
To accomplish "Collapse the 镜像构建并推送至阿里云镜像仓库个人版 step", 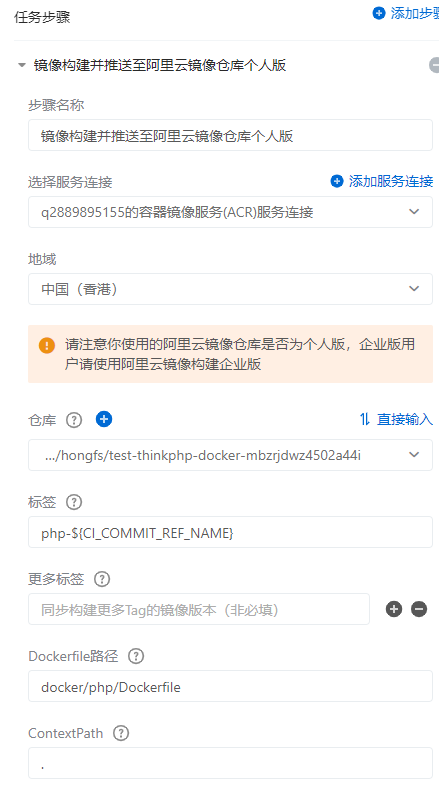I will (x=21, y=65).
